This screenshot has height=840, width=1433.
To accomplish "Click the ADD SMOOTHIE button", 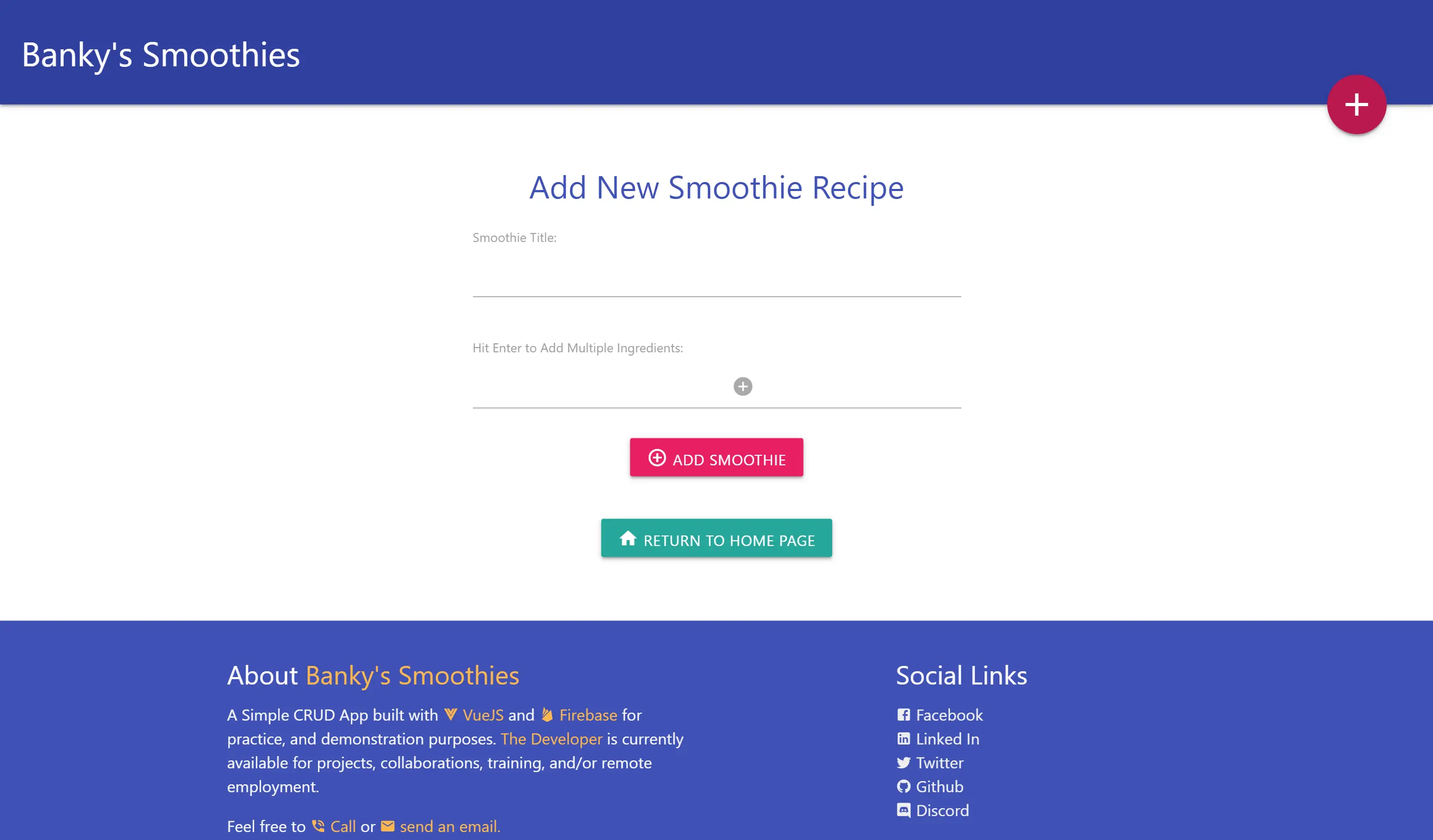I will [x=716, y=457].
